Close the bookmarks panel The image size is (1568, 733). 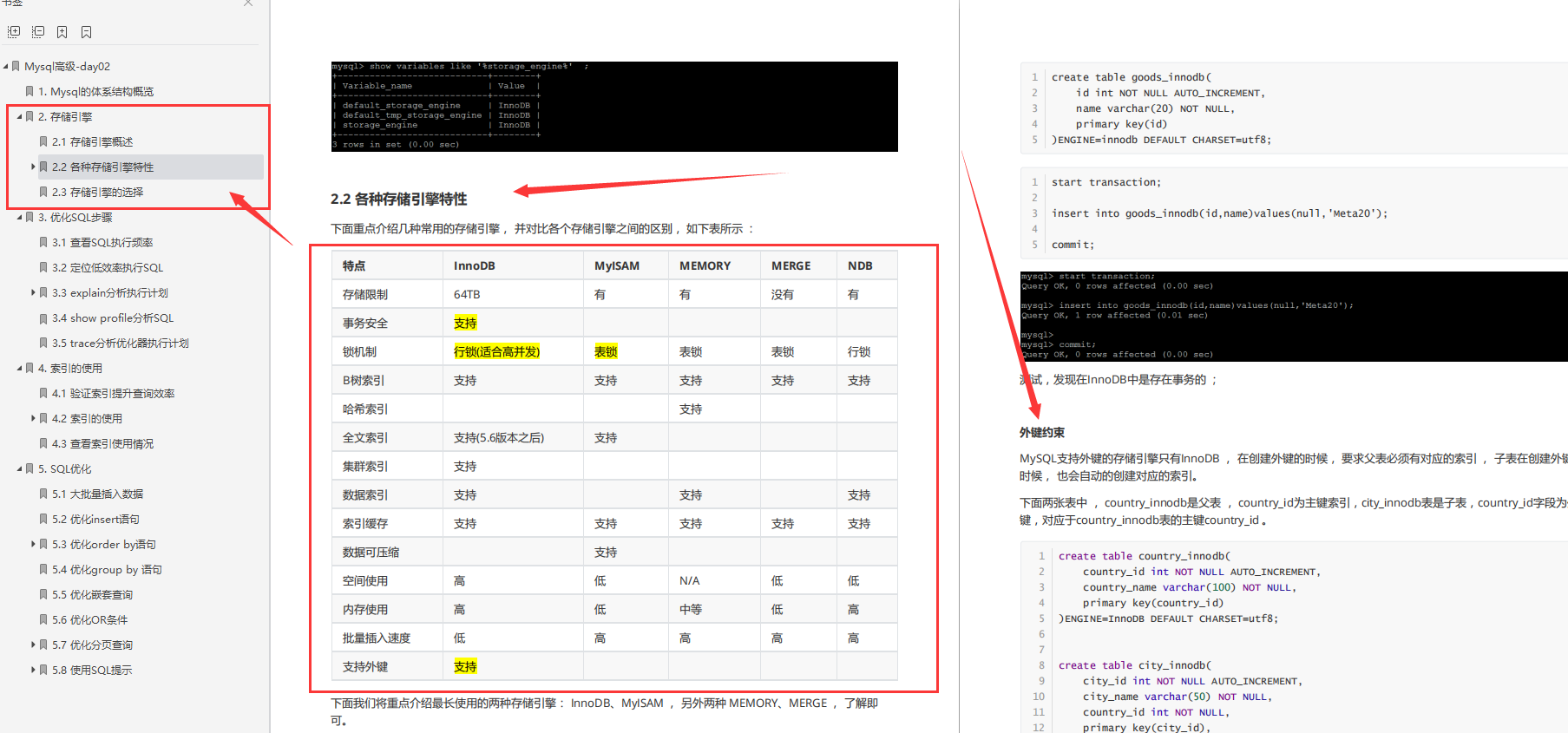coord(248,3)
